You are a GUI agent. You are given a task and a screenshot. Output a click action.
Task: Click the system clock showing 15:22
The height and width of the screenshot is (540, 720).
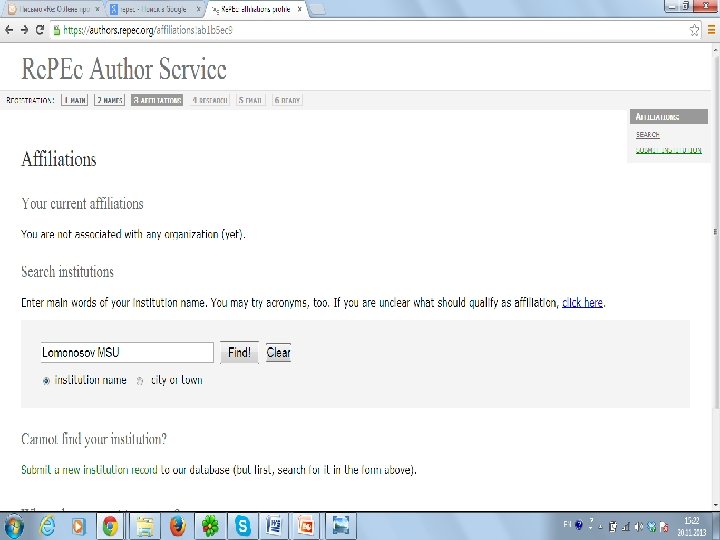tap(692, 526)
